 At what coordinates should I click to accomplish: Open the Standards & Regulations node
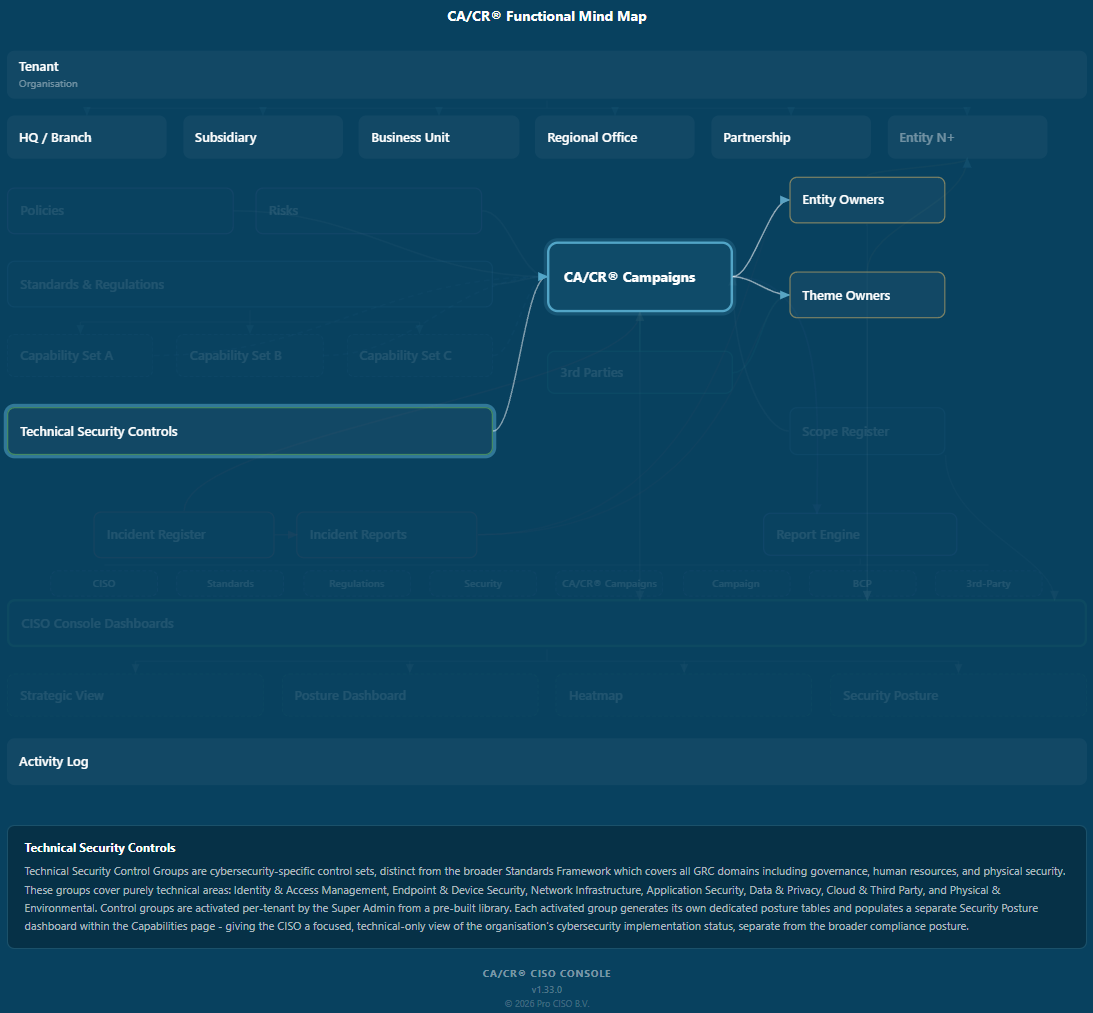point(250,284)
